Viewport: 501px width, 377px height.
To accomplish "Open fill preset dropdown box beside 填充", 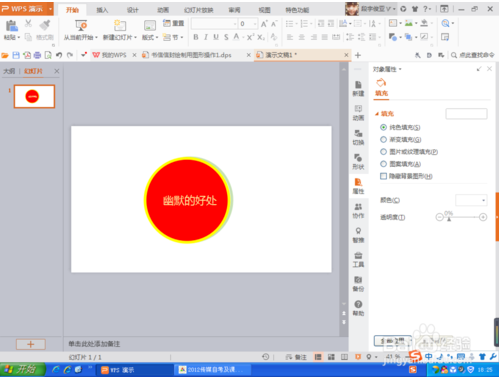I will (466, 114).
